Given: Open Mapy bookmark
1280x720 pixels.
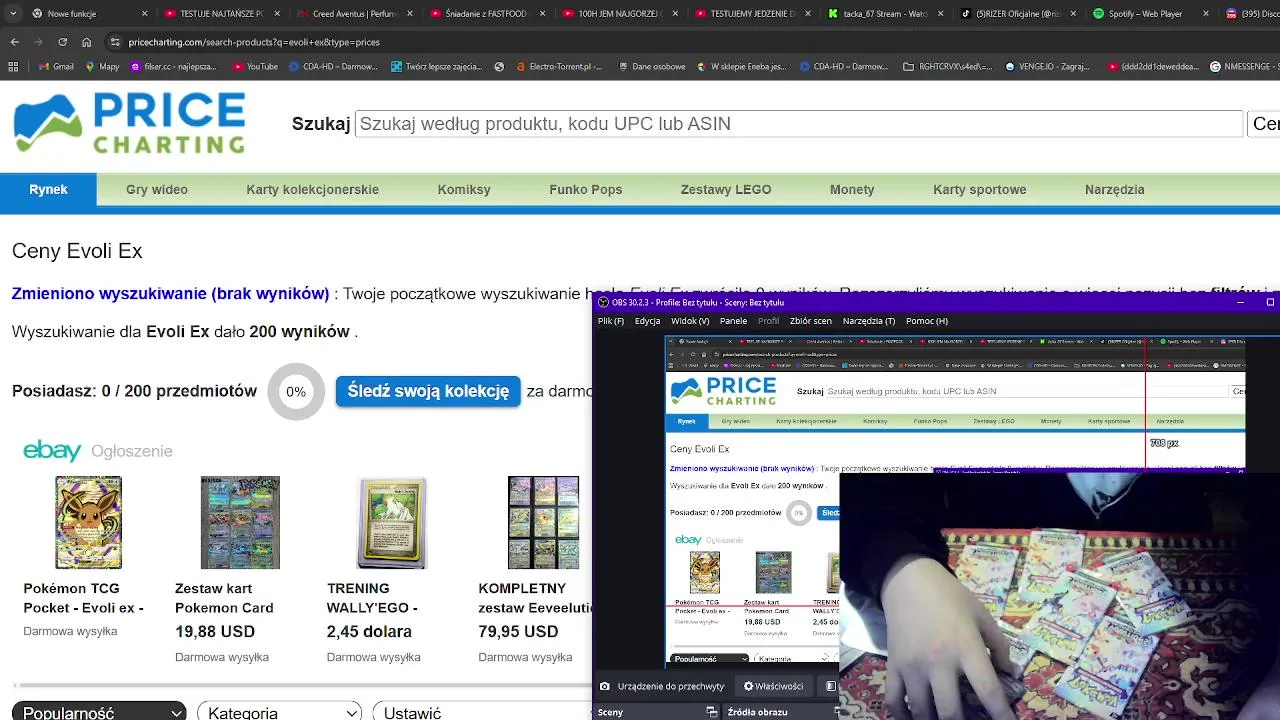Looking at the screenshot, I should [x=102, y=67].
